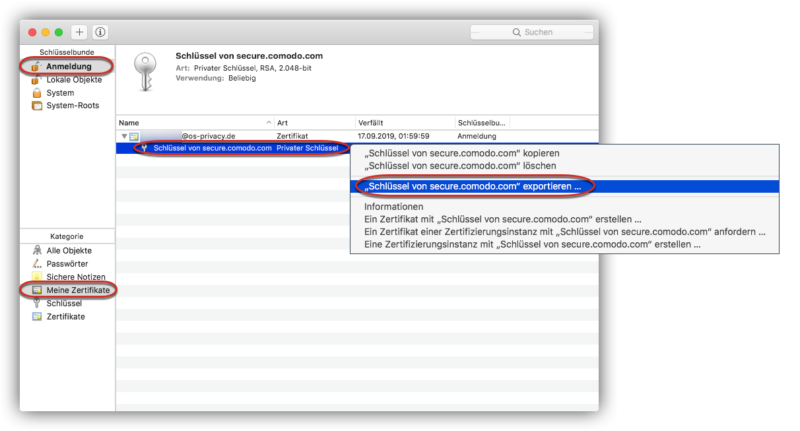This screenshot has width=800, height=431.
Task: Choose Zertifikate category
Action: [x=67, y=316]
